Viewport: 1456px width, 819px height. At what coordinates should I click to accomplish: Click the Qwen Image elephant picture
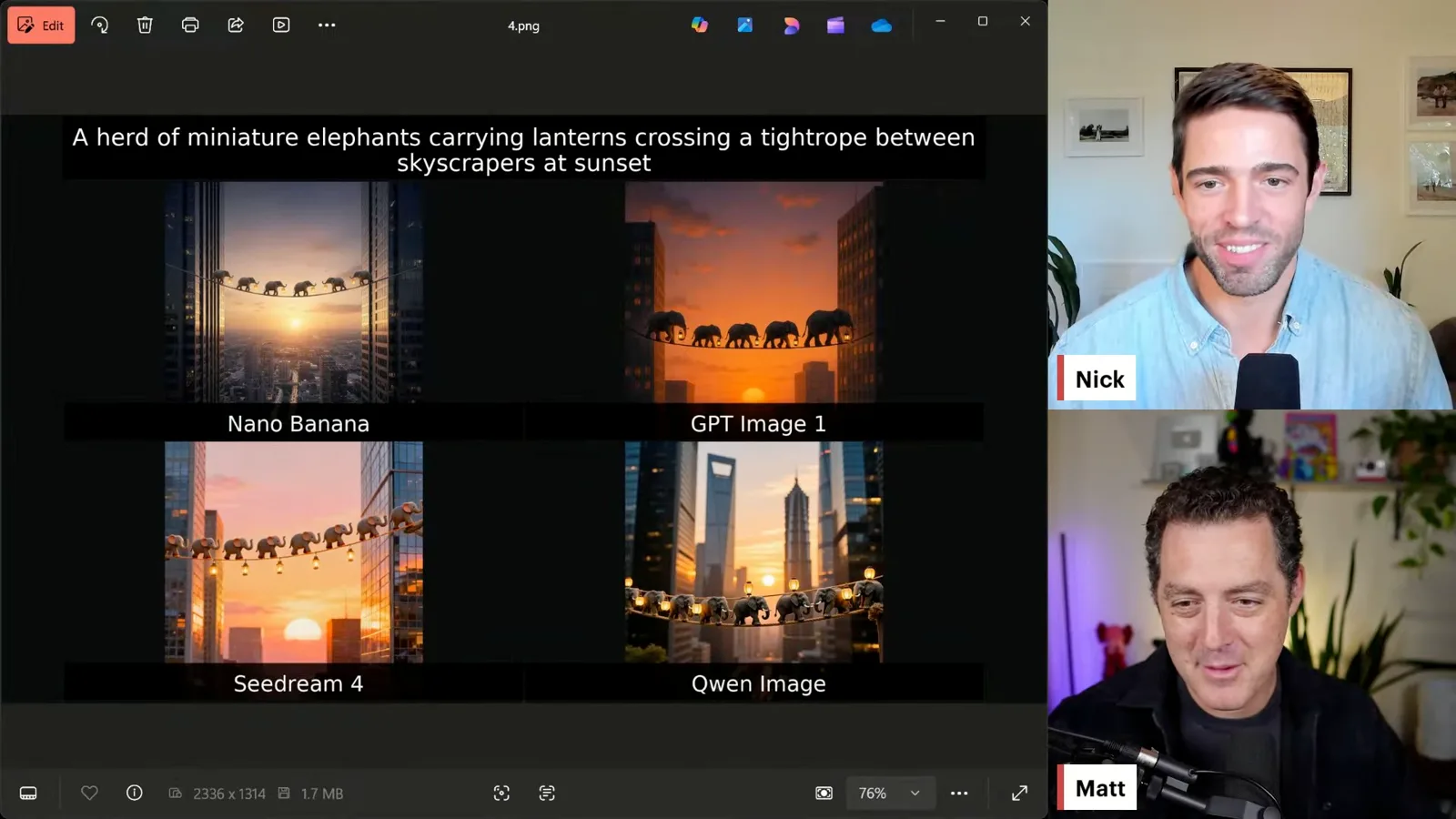coord(753,552)
